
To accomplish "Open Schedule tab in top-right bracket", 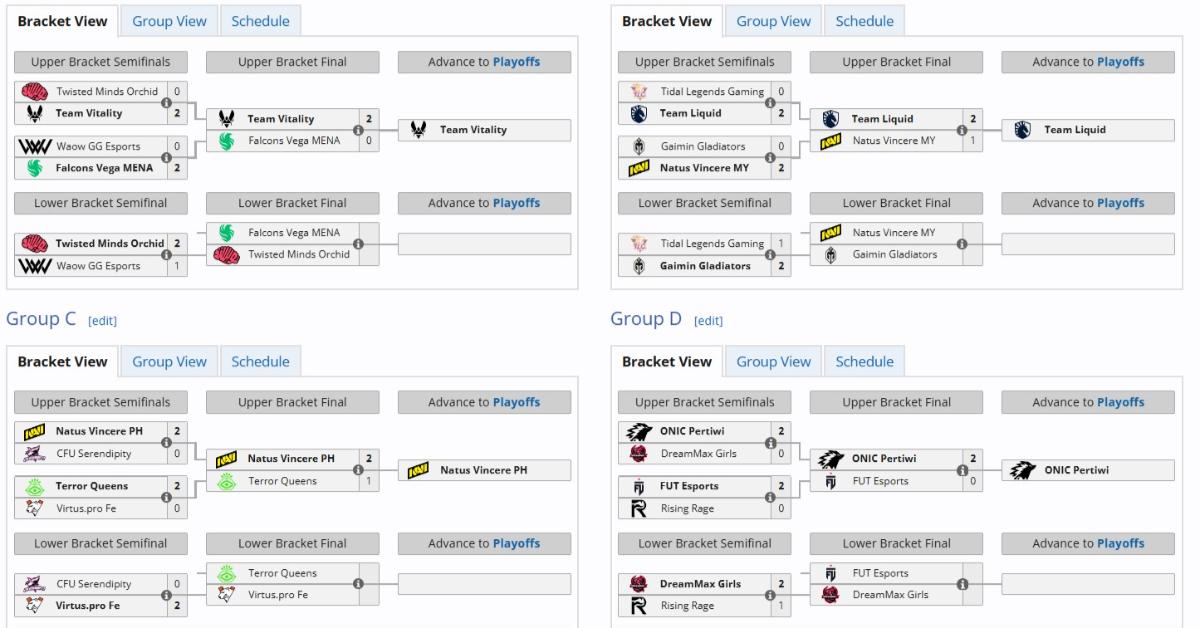I will (864, 21).
